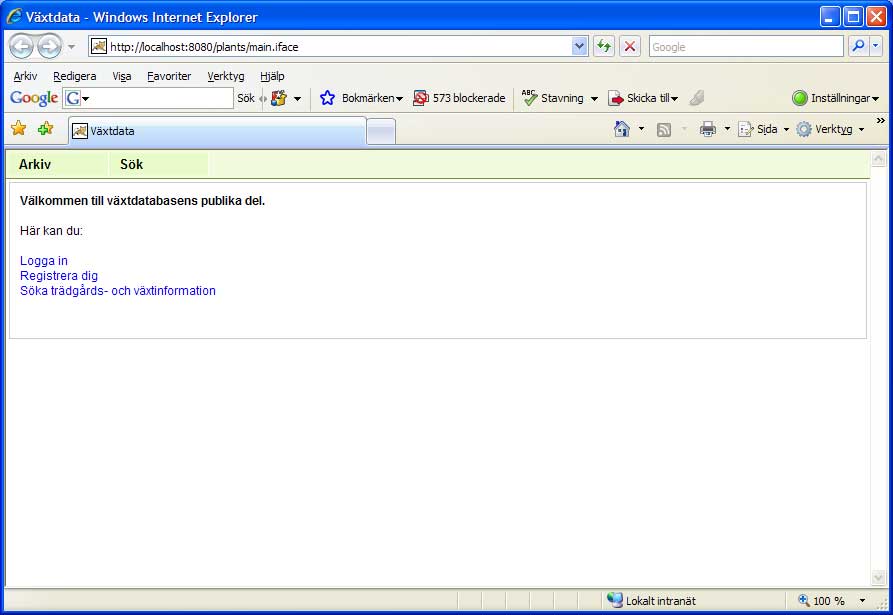The height and width of the screenshot is (615, 893).
Task: Open the Sida command bar menu
Action: pos(764,129)
